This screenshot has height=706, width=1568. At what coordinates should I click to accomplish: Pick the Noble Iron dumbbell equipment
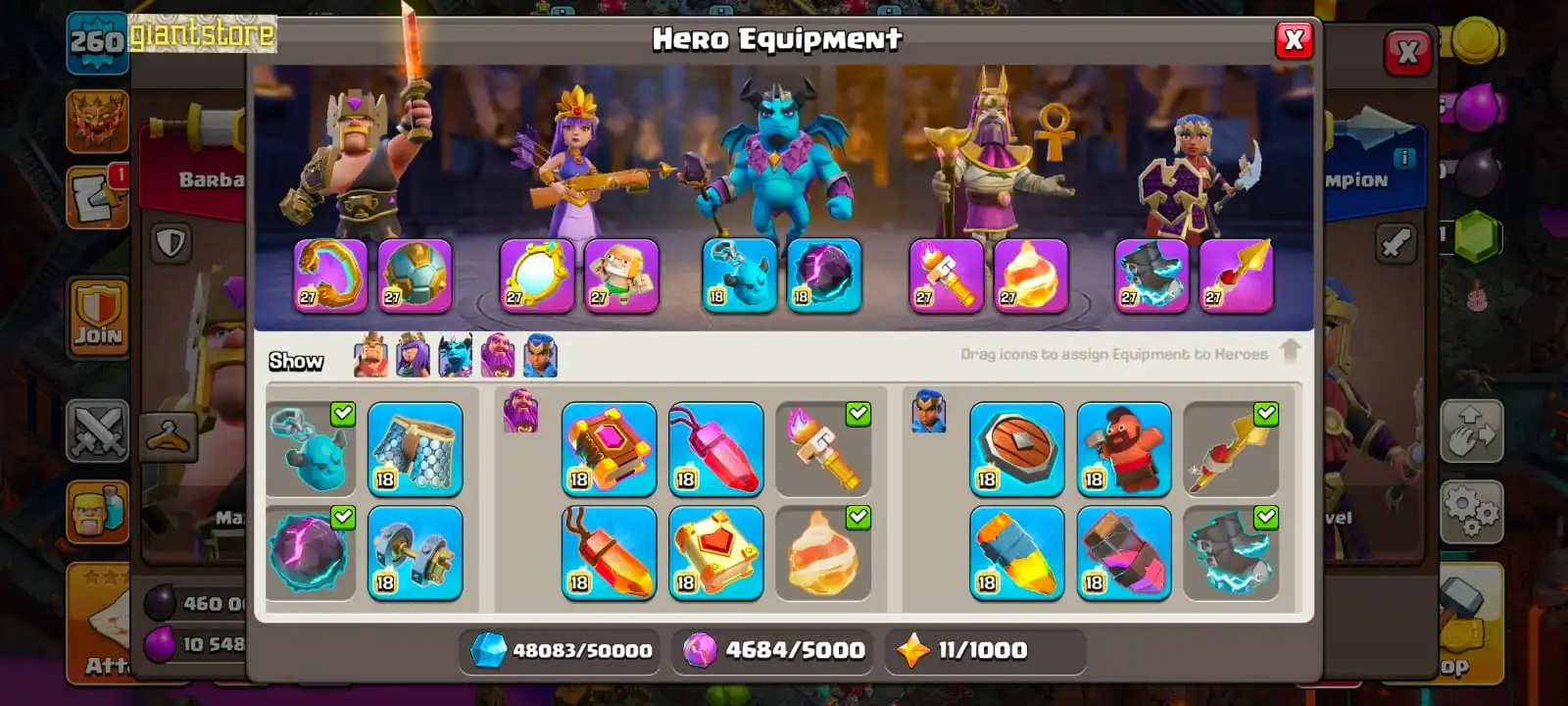tap(415, 552)
